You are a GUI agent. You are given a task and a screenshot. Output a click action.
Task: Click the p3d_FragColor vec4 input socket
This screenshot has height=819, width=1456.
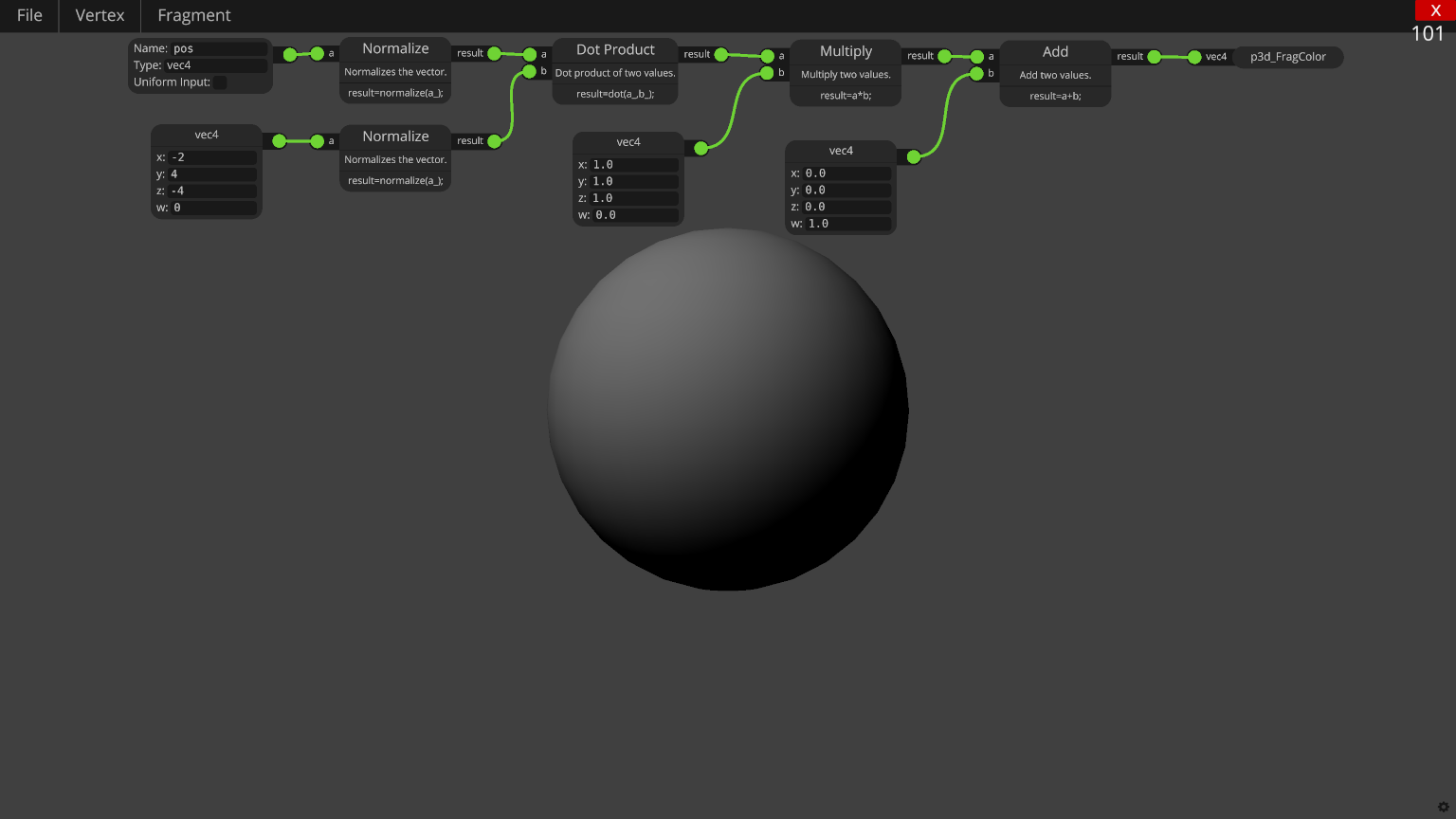click(x=1194, y=57)
